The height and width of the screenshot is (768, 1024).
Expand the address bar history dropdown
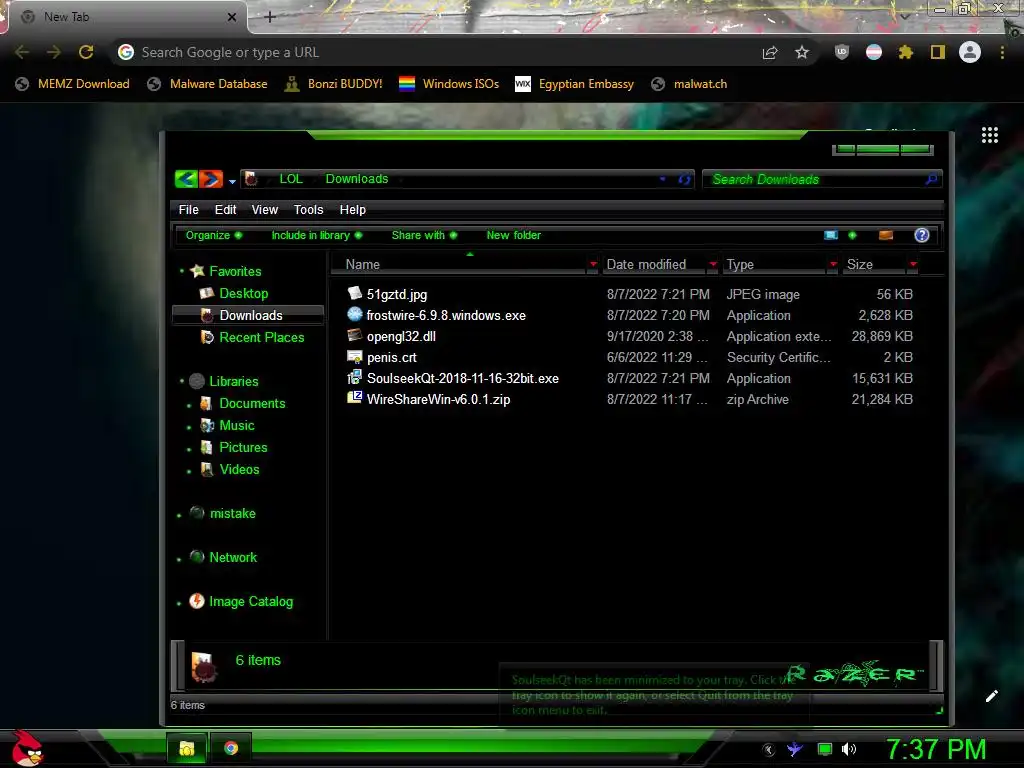(x=662, y=179)
